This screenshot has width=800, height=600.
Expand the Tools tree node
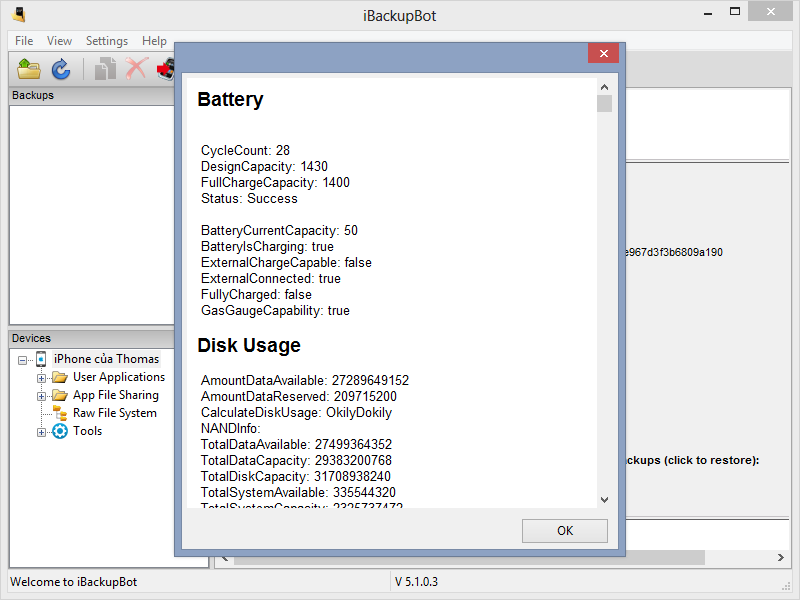click(x=41, y=432)
